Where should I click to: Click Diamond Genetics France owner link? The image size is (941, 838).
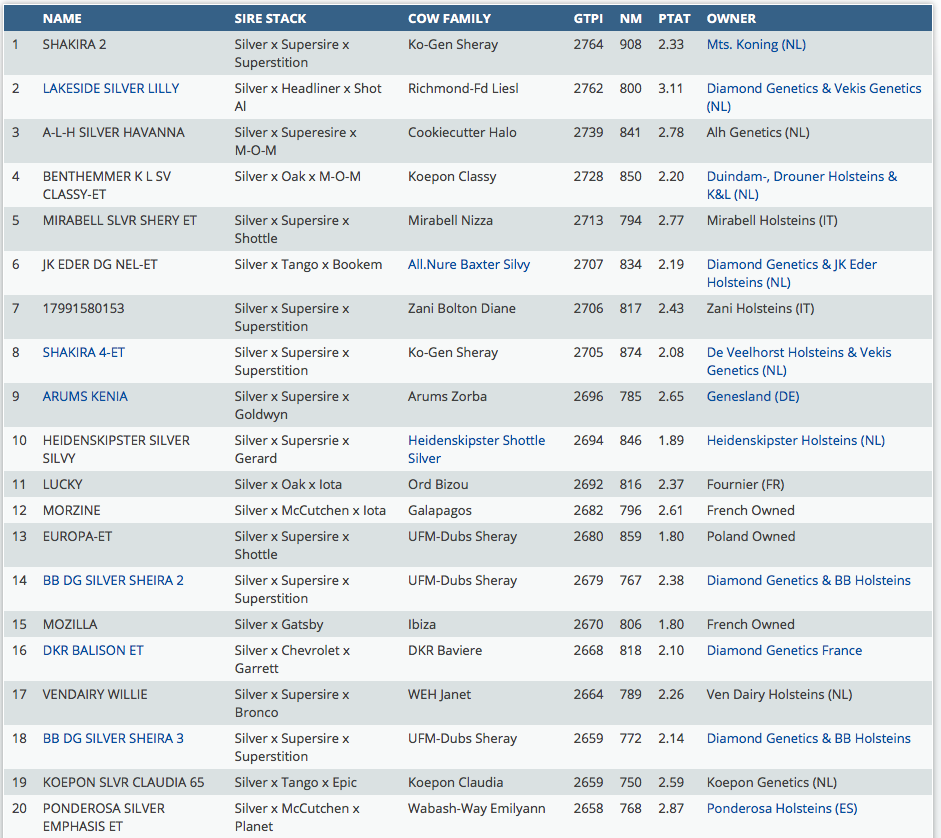click(x=784, y=650)
